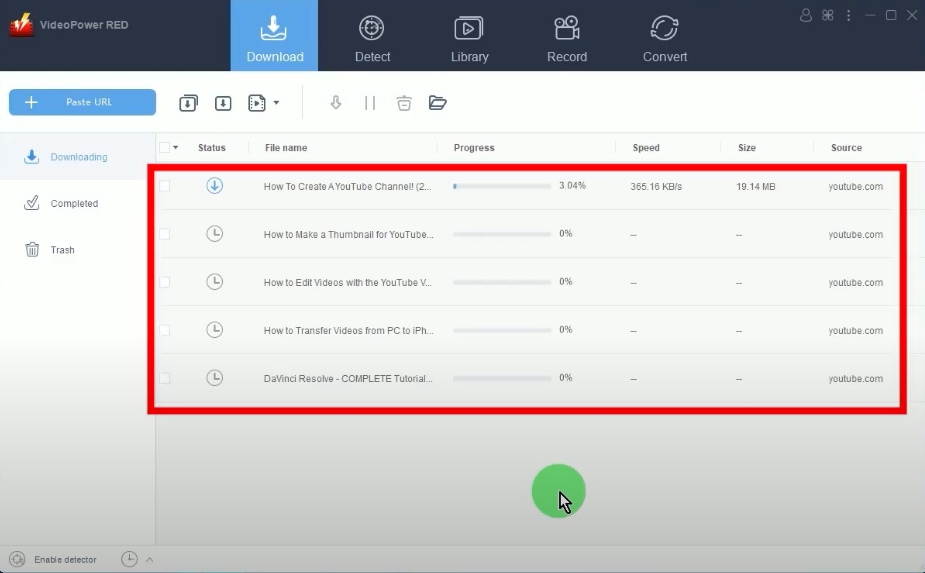Image resolution: width=925 pixels, height=573 pixels.
Task: Check the box for How To Create A YouTube Channel
Action: point(165,186)
